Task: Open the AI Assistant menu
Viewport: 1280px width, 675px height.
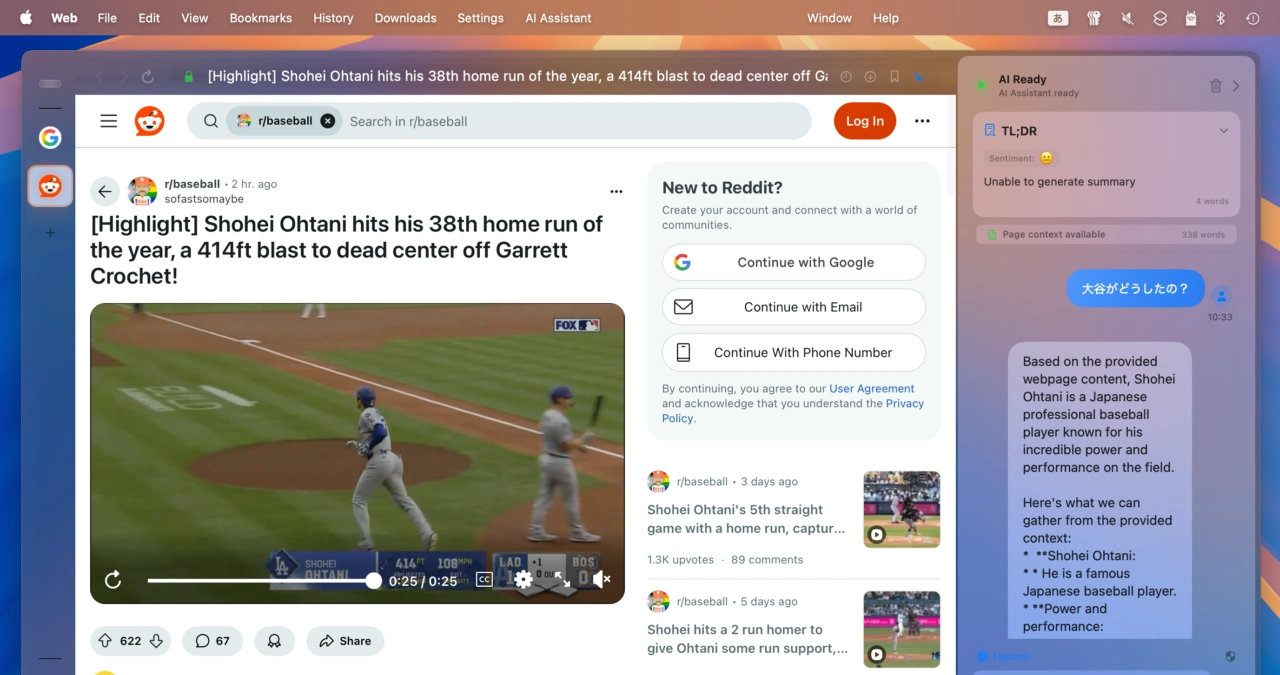Action: click(x=558, y=18)
